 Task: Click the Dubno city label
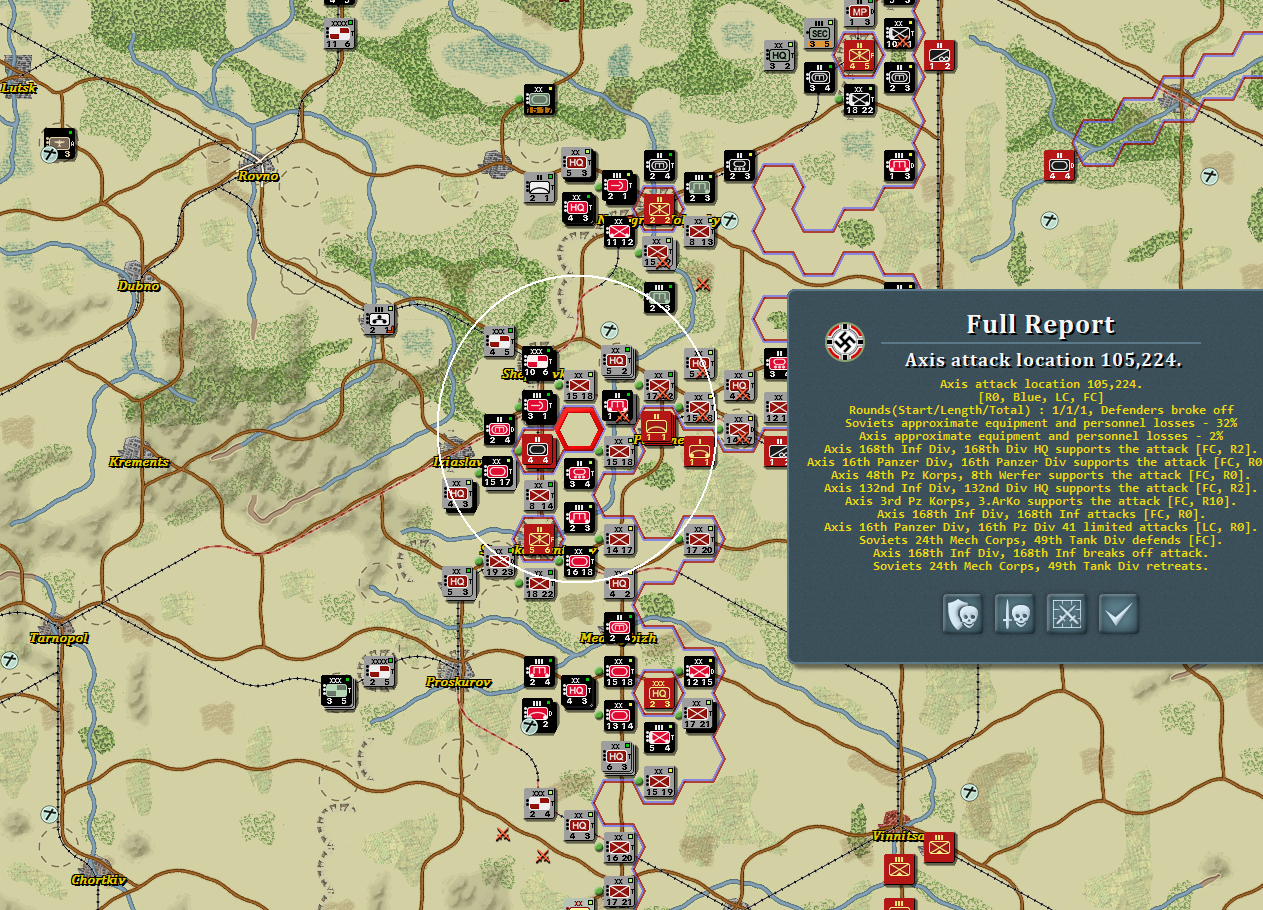tap(138, 286)
